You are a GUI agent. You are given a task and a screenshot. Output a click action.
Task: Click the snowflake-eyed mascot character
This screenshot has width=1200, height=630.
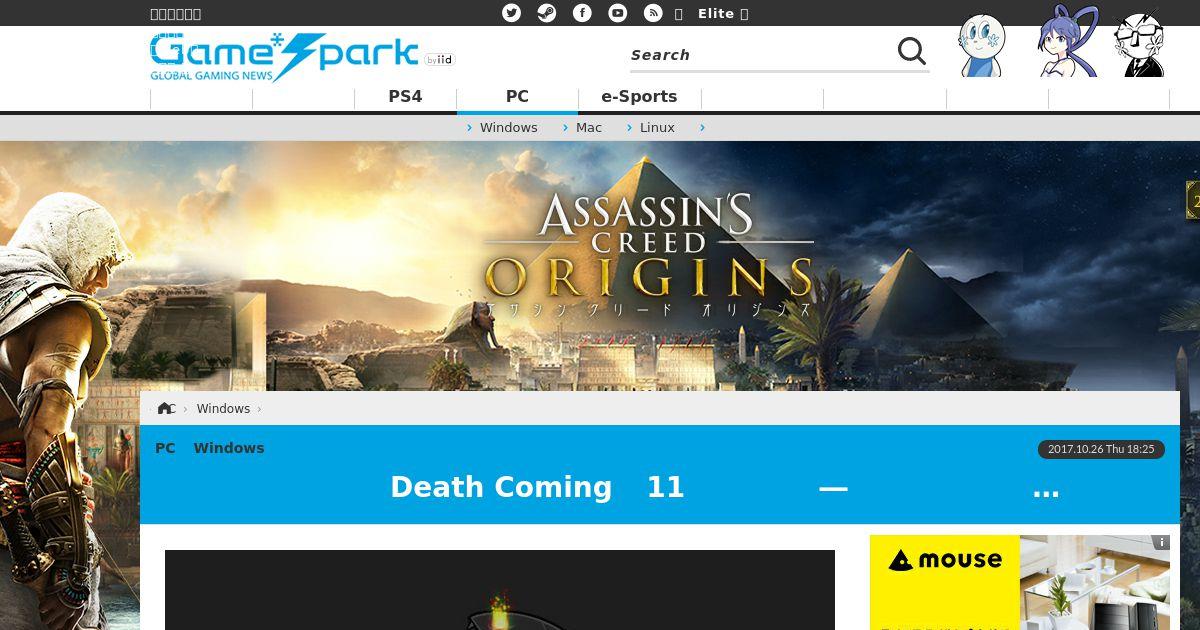point(981,45)
